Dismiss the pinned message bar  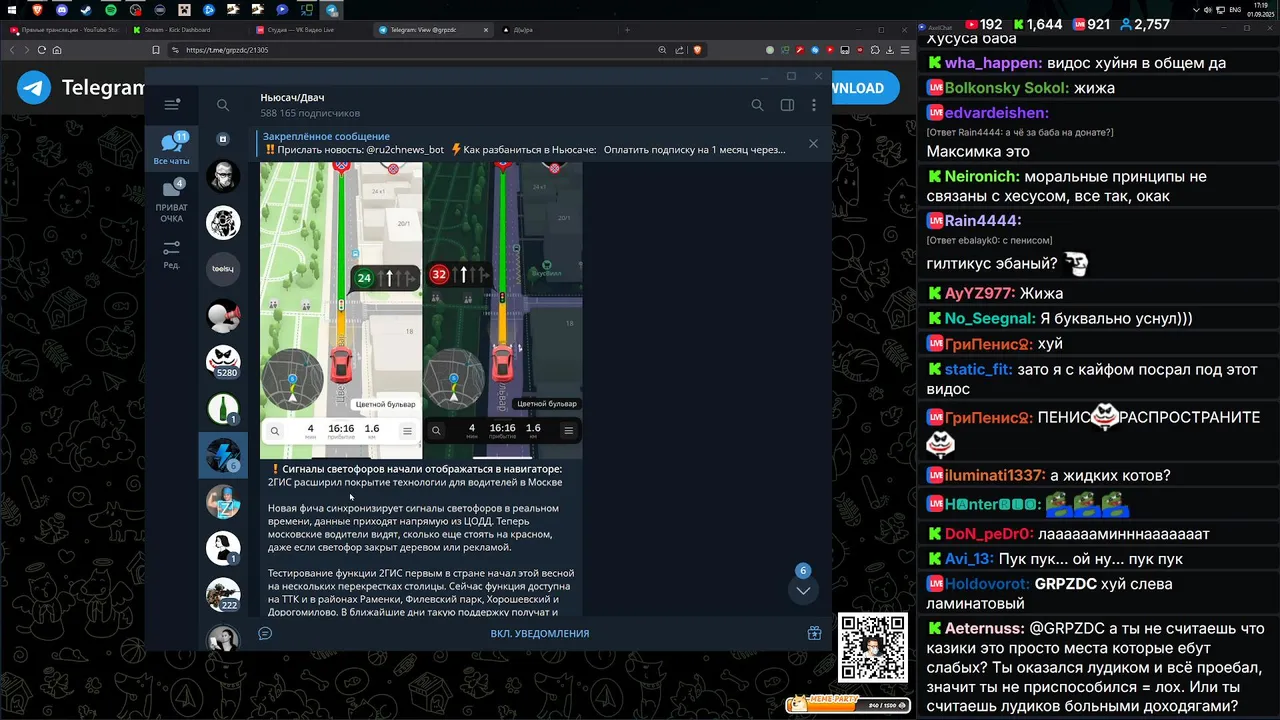tap(813, 143)
